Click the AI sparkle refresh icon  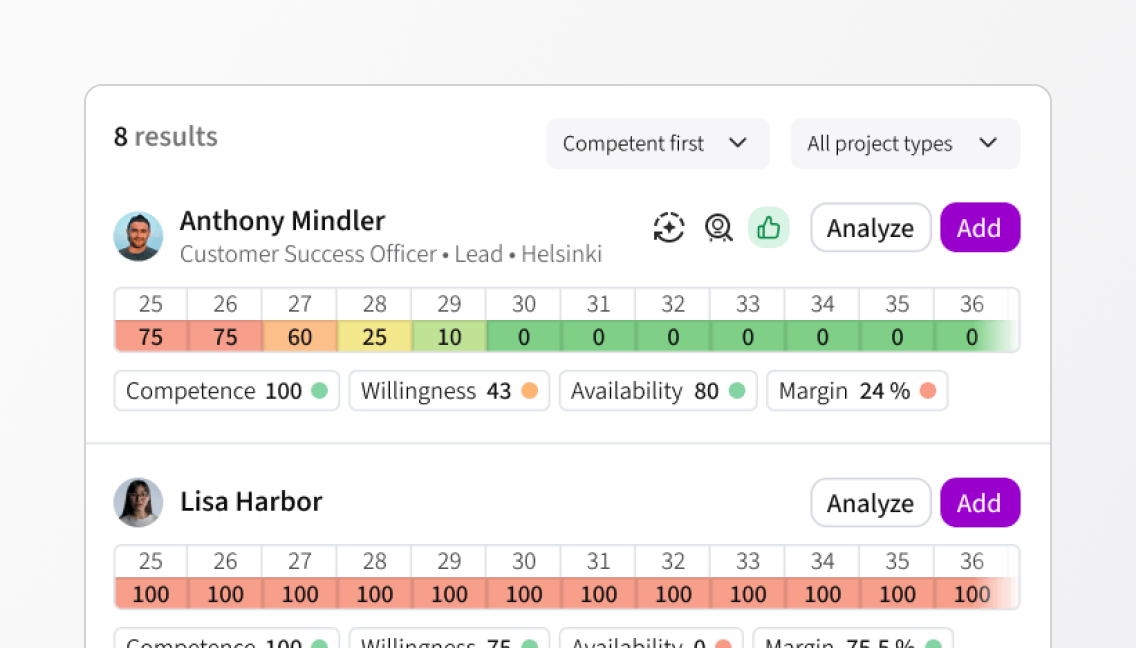(668, 228)
